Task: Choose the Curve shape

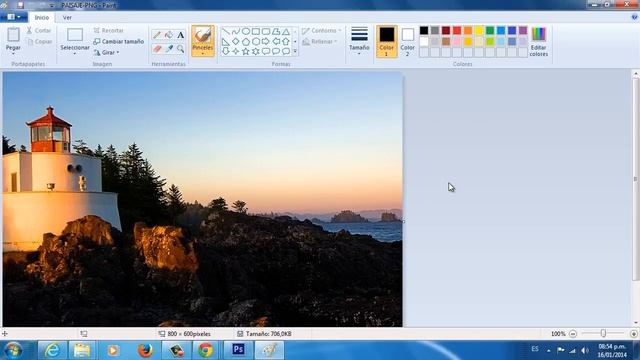Action: click(x=236, y=31)
